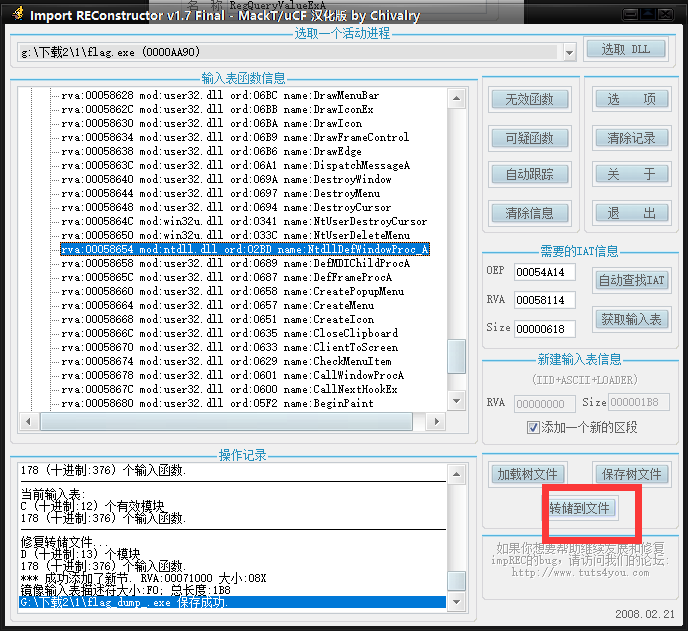Select the NtdllDefWindowProc_A import entry

(245, 249)
